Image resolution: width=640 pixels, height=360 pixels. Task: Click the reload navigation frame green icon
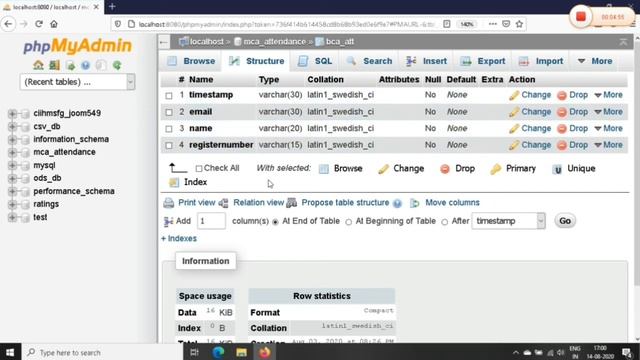click(x=117, y=65)
